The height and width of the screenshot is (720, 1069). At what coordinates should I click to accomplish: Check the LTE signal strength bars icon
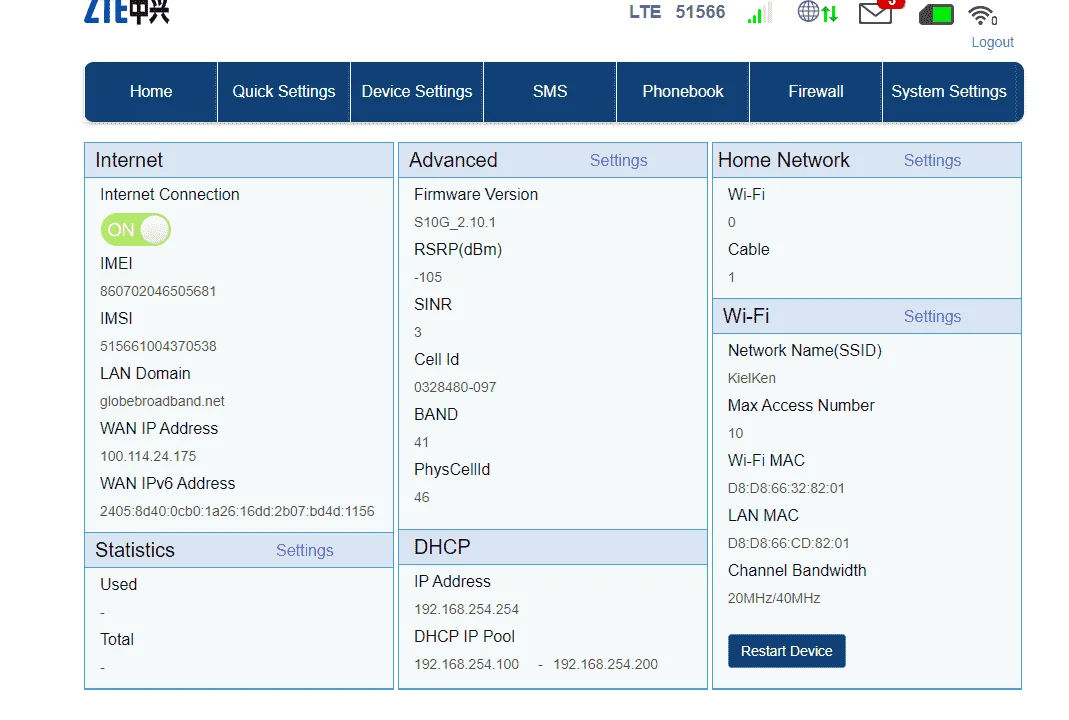(759, 13)
